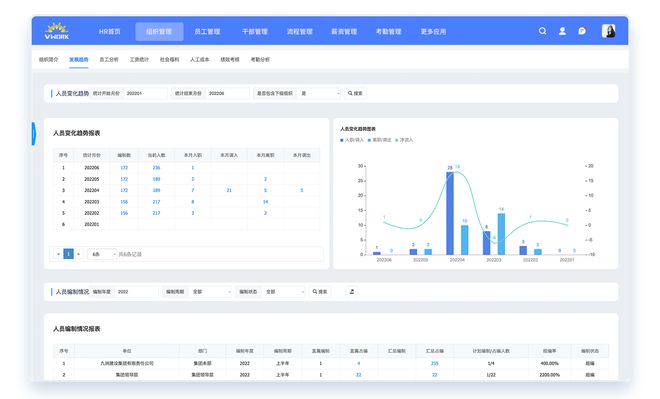The height and width of the screenshot is (399, 660).
Task: Open the rows-per-page dropdown
Action: pyautogui.click(x=102, y=254)
